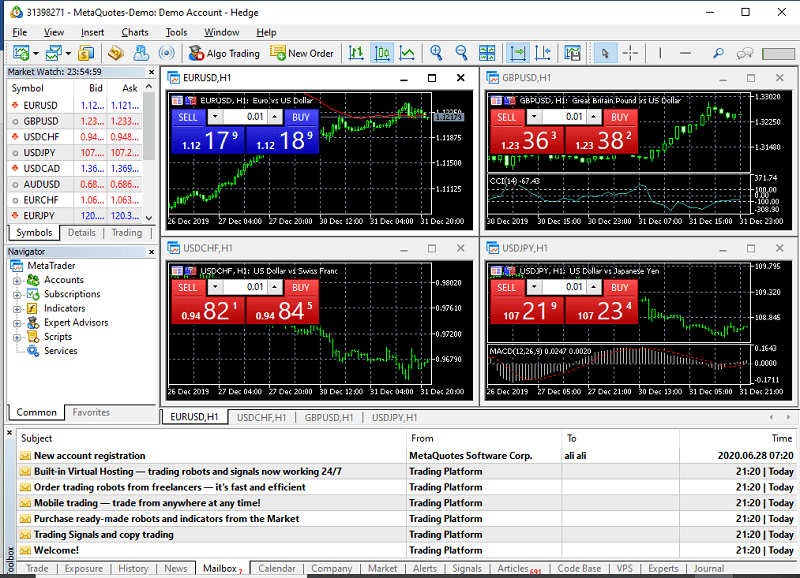
Task: Close the Market Watch panel
Action: 151,72
